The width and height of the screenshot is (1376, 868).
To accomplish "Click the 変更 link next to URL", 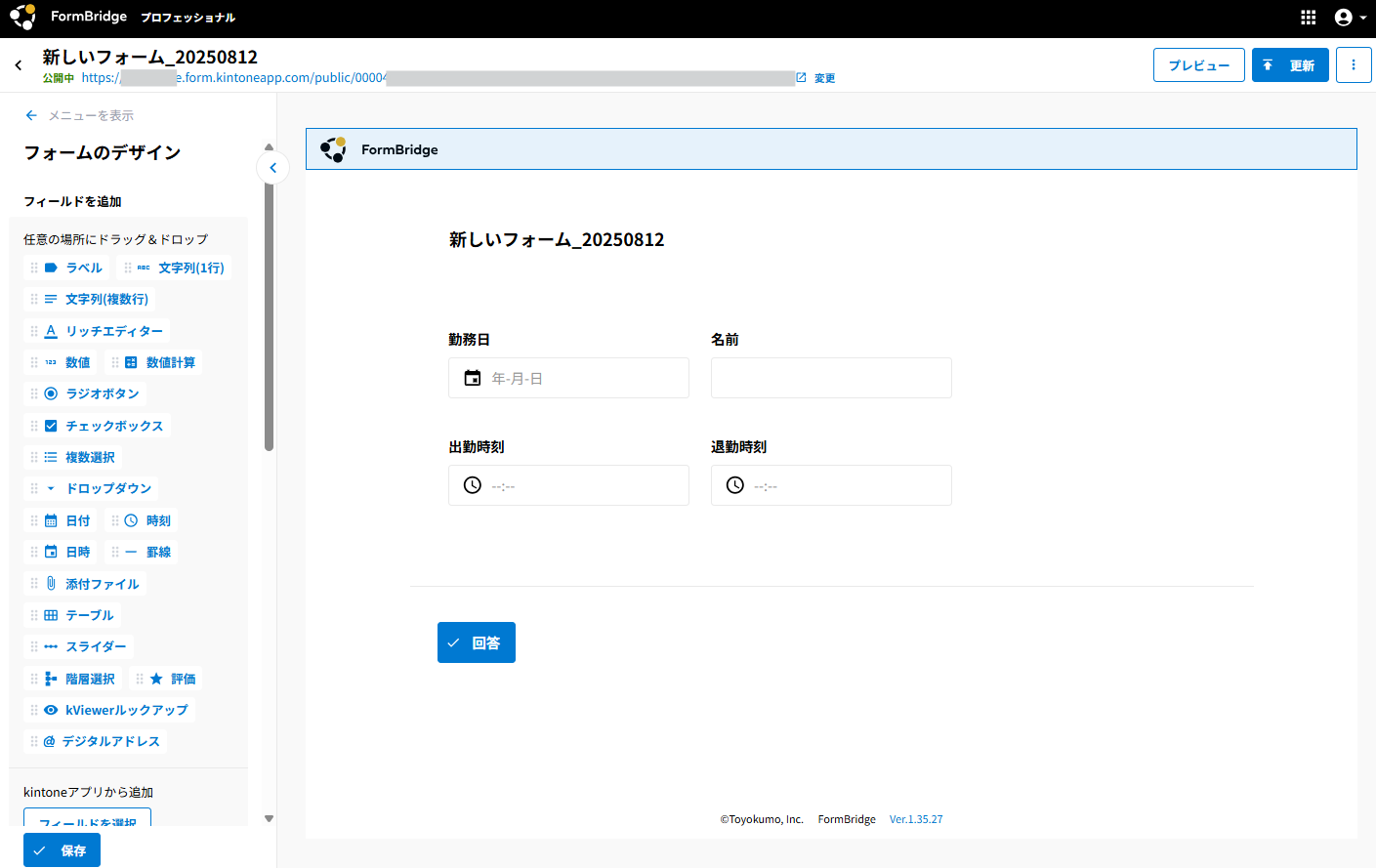I will (x=825, y=78).
